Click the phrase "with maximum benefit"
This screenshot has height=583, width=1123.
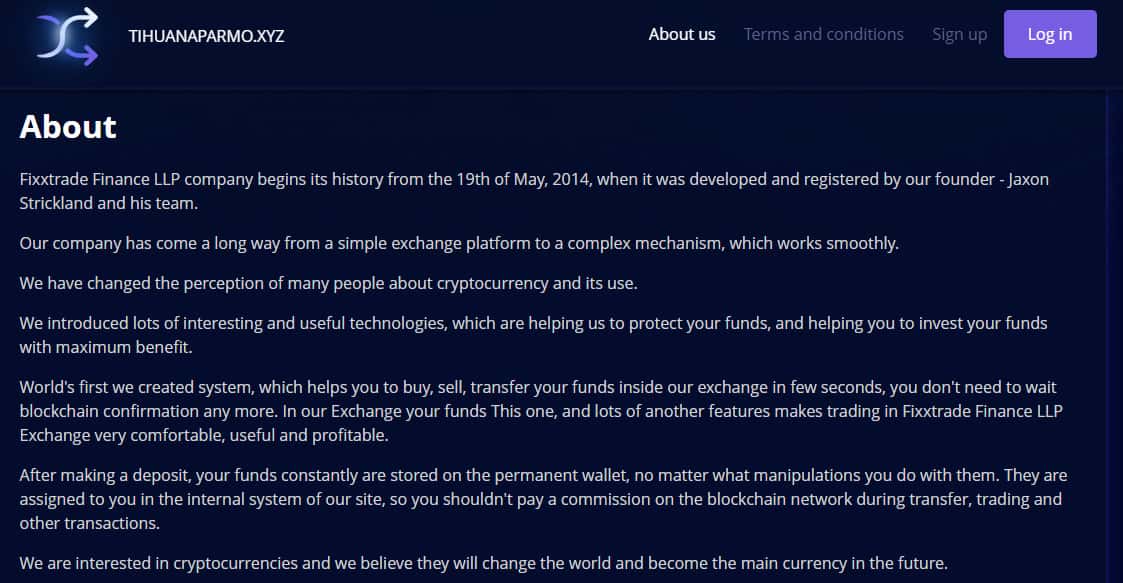click(x=105, y=347)
